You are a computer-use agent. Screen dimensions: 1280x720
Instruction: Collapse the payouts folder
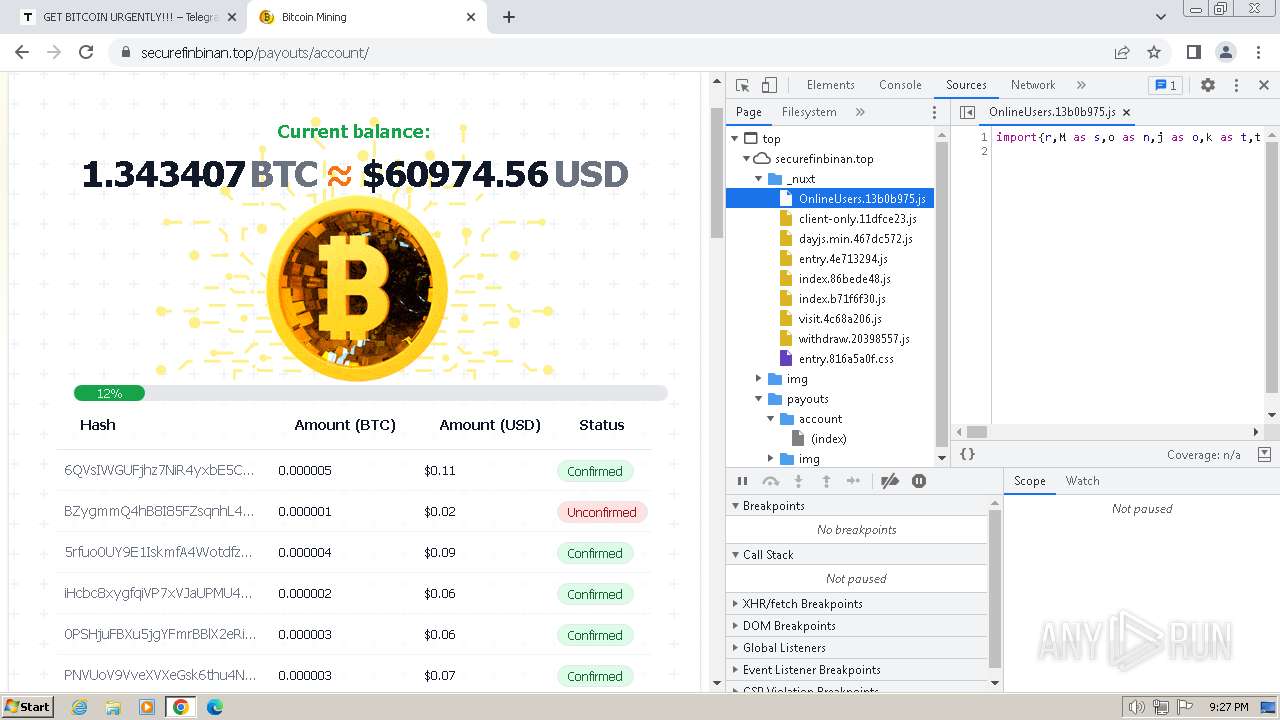pos(758,399)
